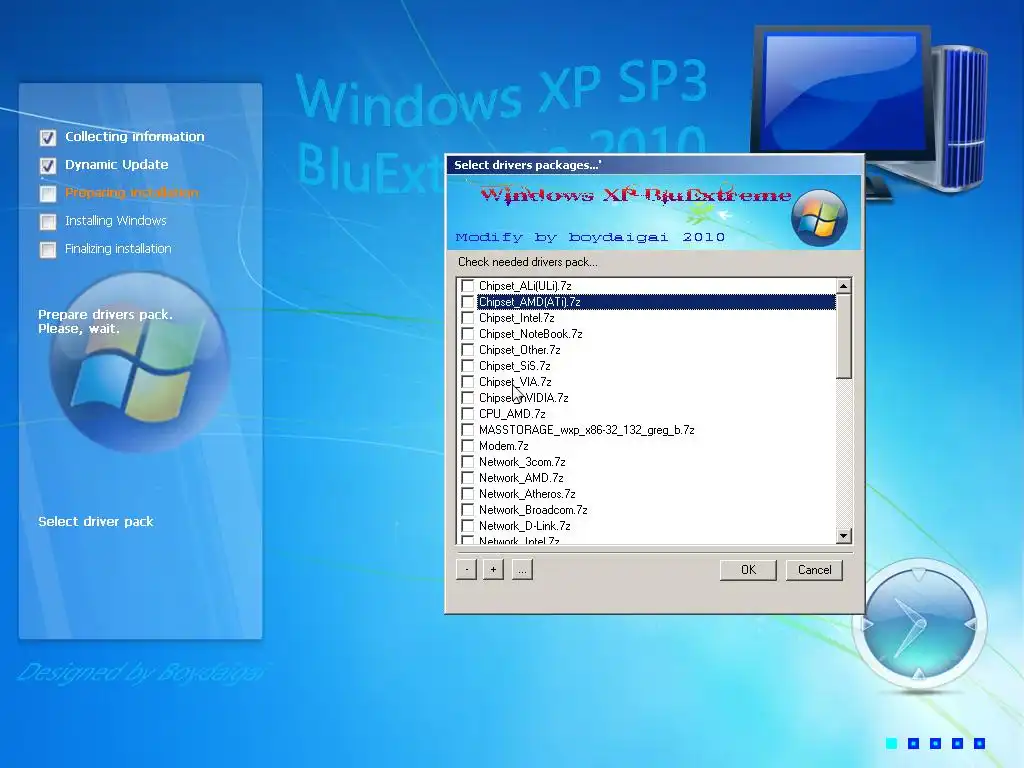Enable Chipset_VIA.7z checkbox
The image size is (1024, 768).
pyautogui.click(x=468, y=382)
